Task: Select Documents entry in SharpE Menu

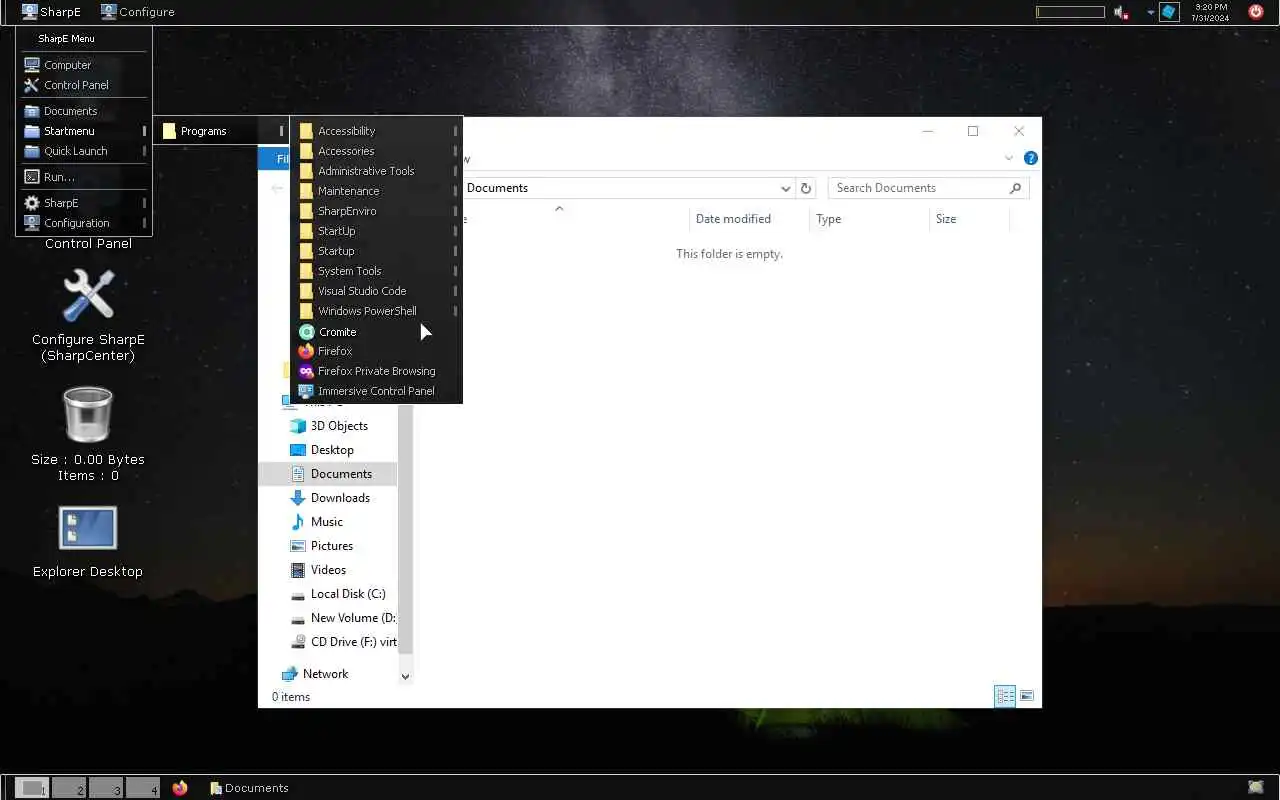Action: click(x=84, y=111)
